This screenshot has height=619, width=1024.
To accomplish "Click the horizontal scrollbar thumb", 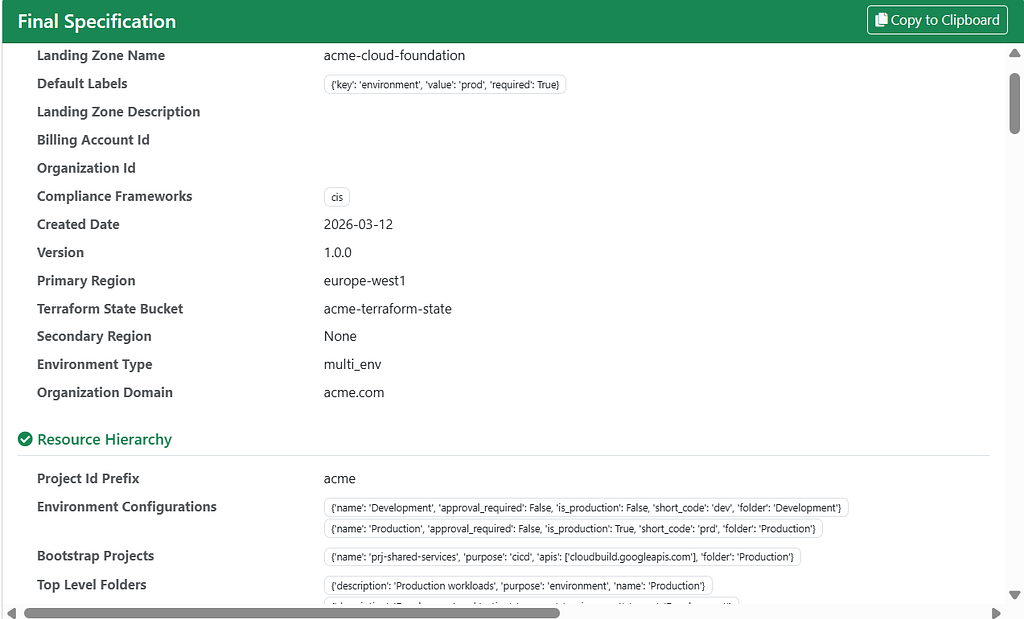I will [x=292, y=613].
